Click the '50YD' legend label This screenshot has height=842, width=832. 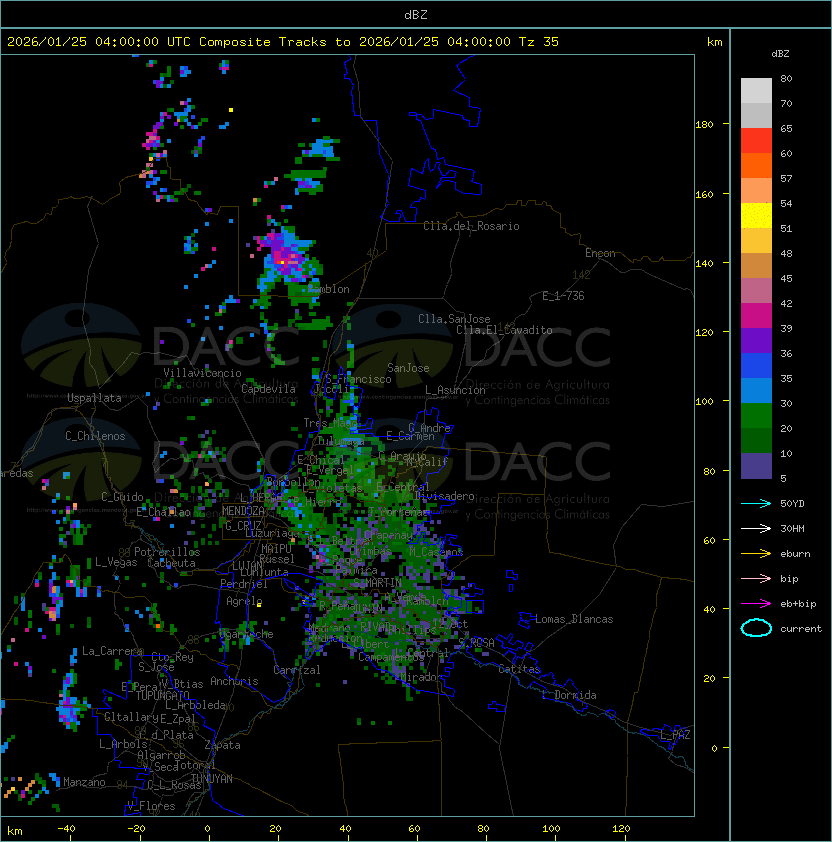(x=792, y=504)
